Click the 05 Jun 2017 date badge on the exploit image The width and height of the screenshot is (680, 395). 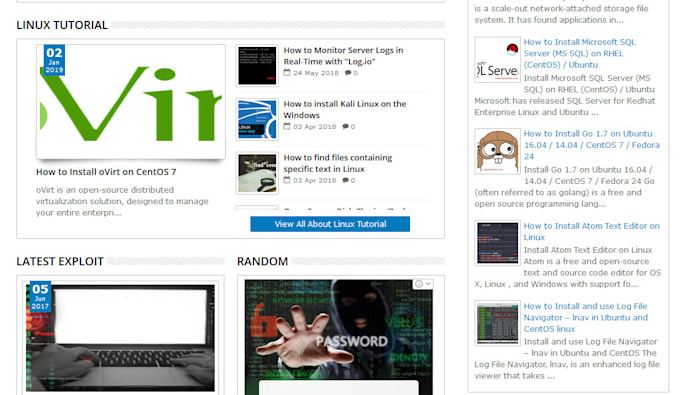(40, 297)
